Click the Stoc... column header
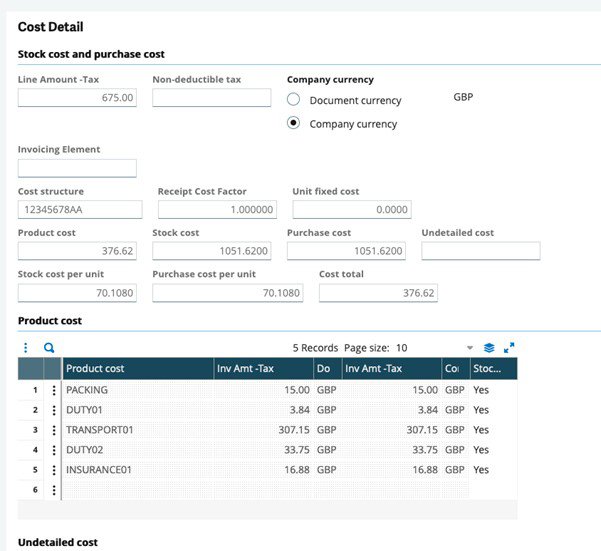 [493, 369]
